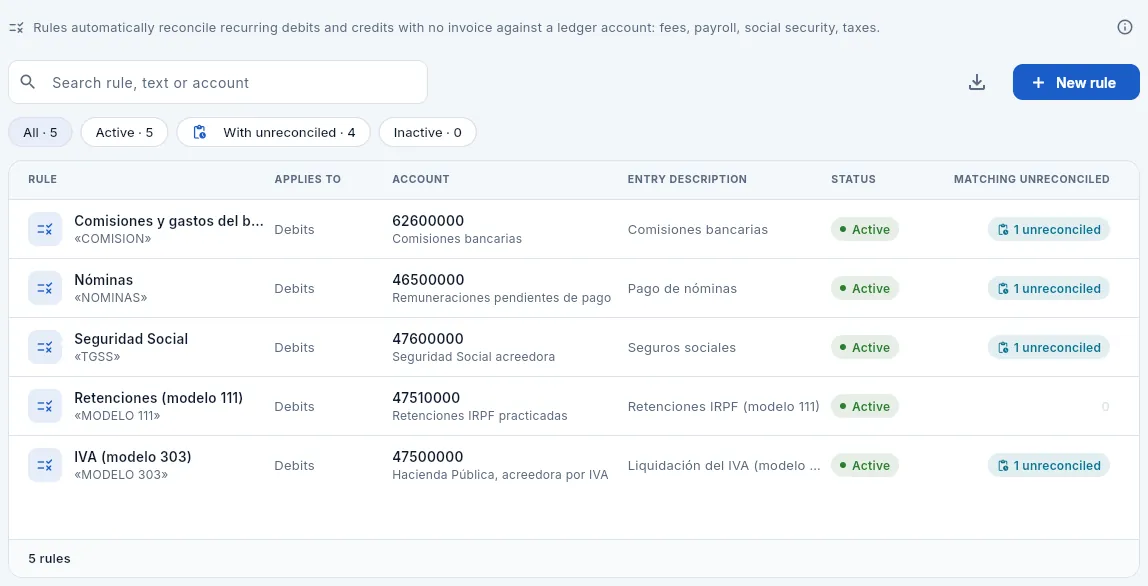Focus the Search rule, text or account field

pyautogui.click(x=218, y=82)
